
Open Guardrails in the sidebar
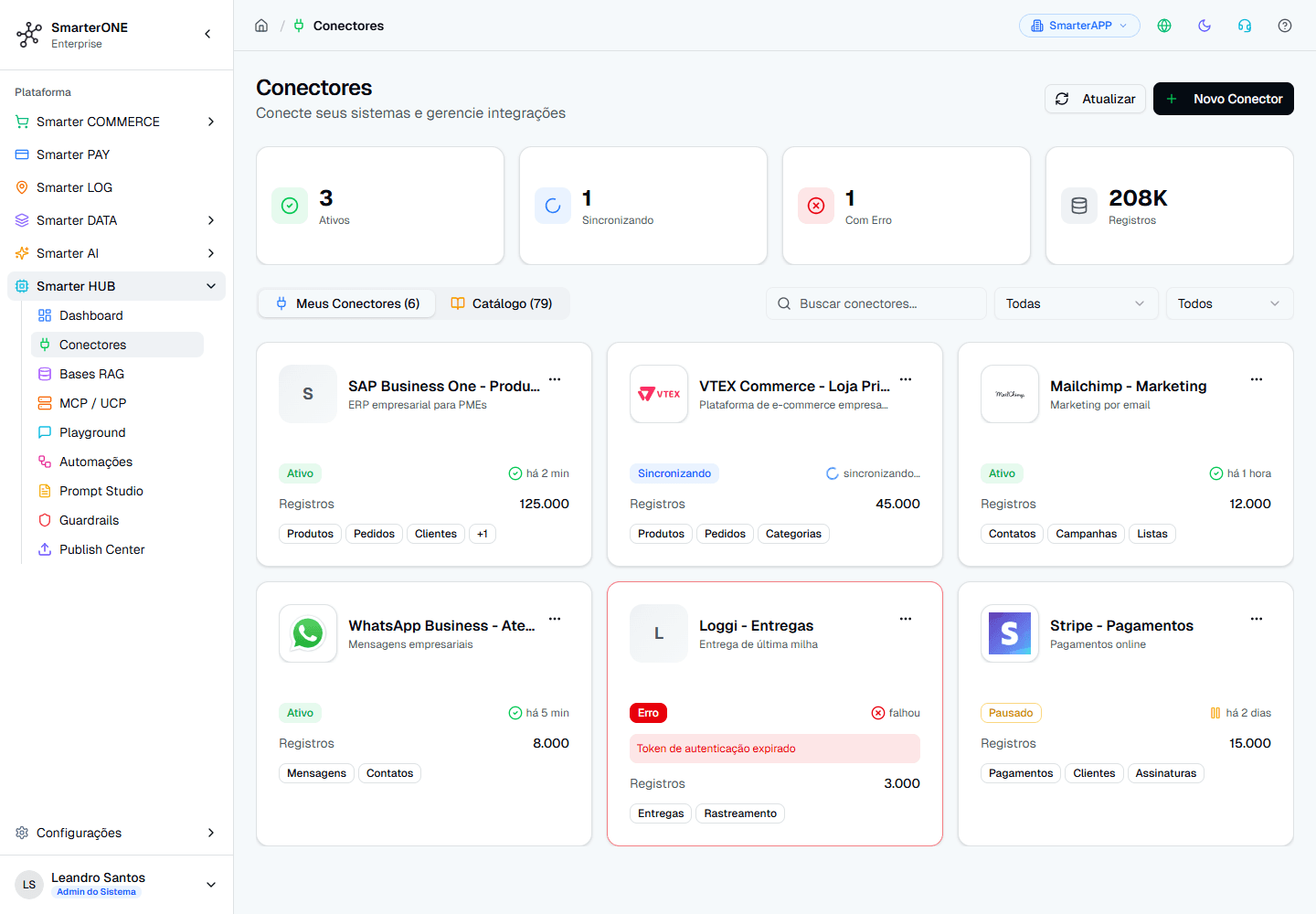pos(117,520)
